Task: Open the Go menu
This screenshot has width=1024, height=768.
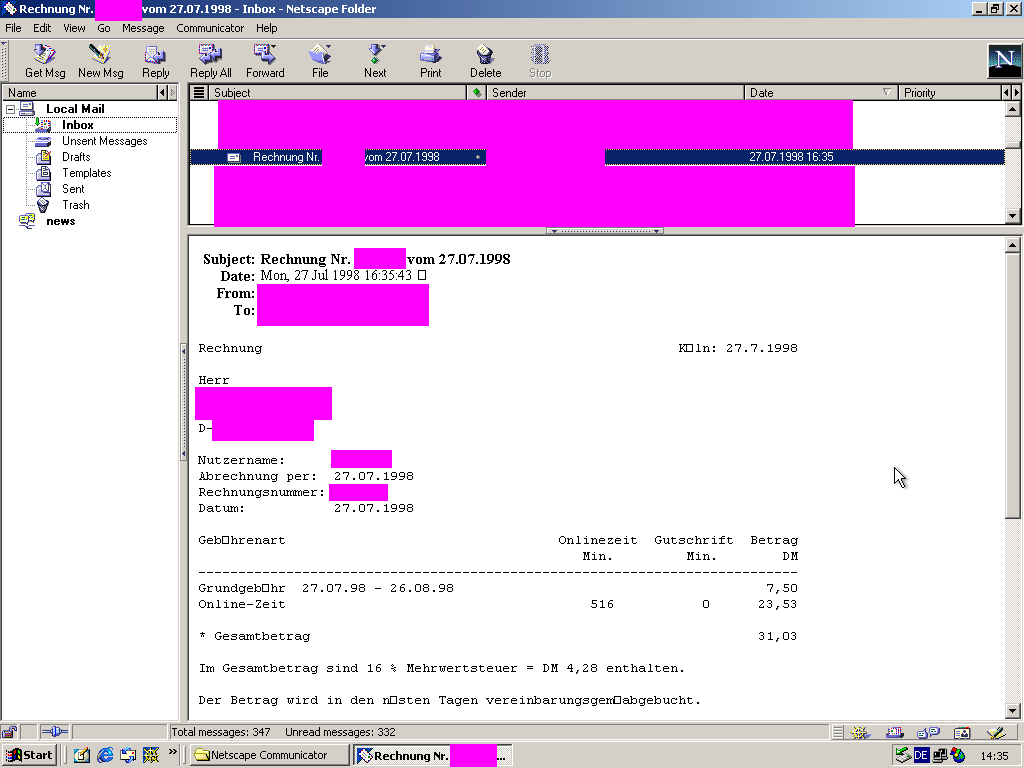Action: pos(103,28)
